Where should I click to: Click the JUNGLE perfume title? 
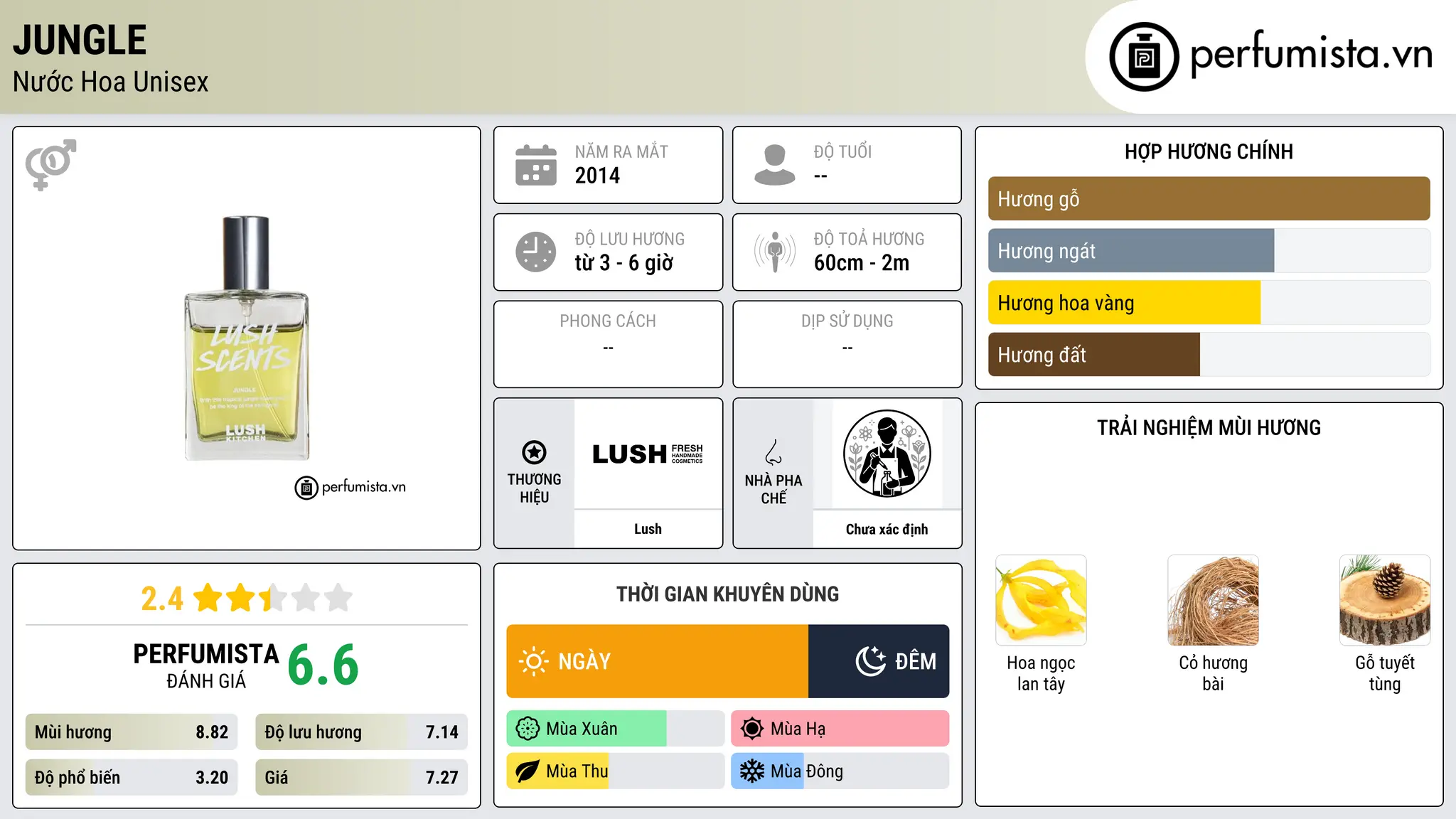80,40
